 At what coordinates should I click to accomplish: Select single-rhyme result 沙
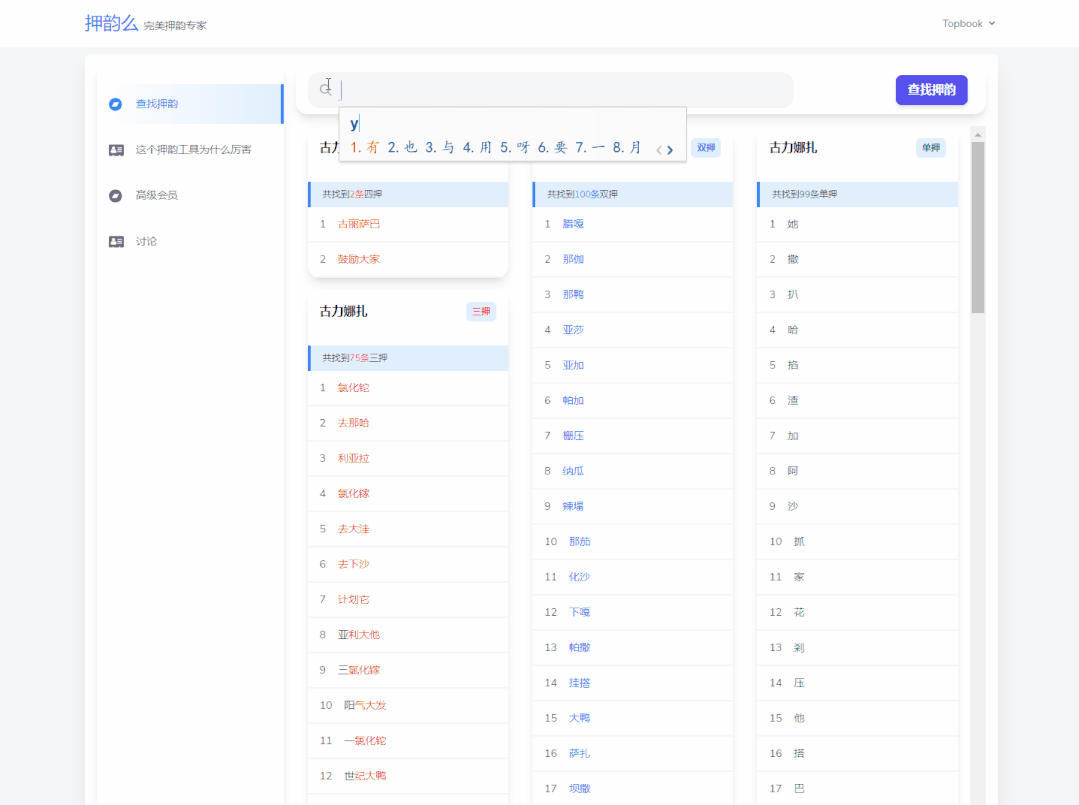[x=793, y=506]
